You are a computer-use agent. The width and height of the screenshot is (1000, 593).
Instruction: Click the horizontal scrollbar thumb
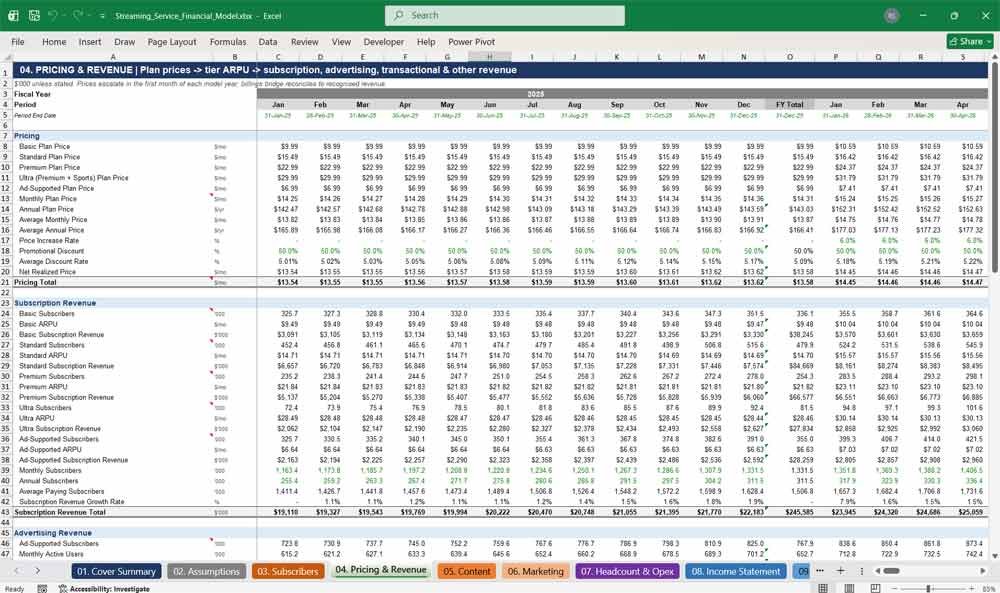[x=891, y=571]
